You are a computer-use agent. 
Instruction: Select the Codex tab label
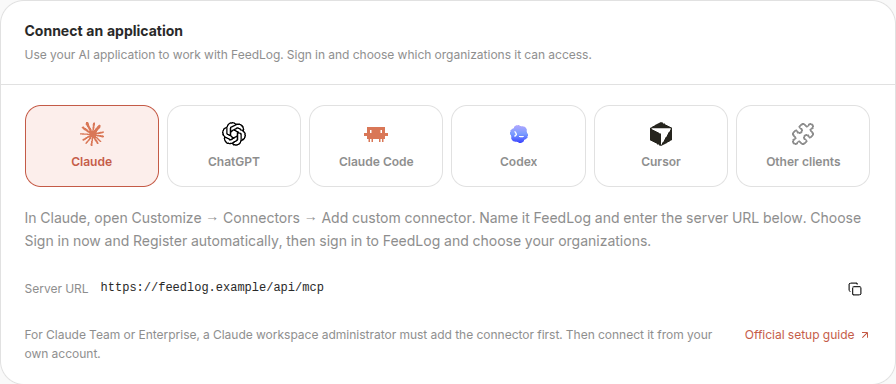[x=518, y=162]
